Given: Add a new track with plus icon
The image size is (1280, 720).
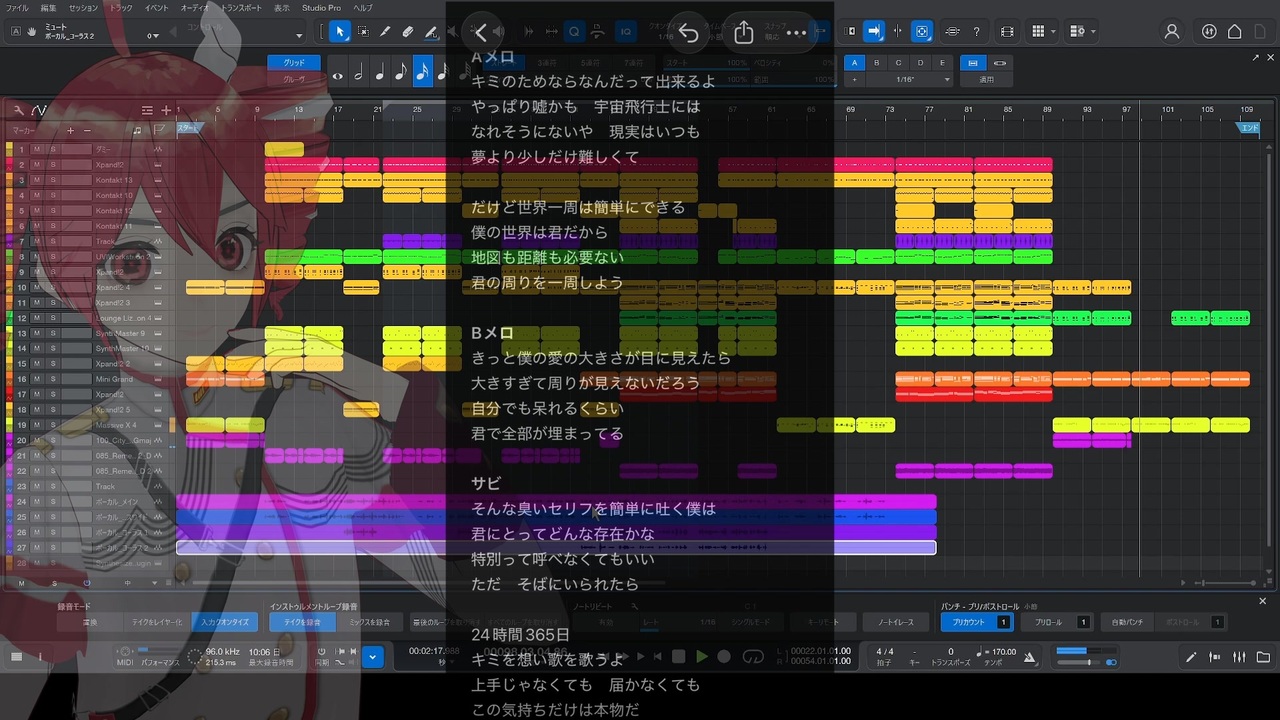Looking at the screenshot, I should point(166,110).
